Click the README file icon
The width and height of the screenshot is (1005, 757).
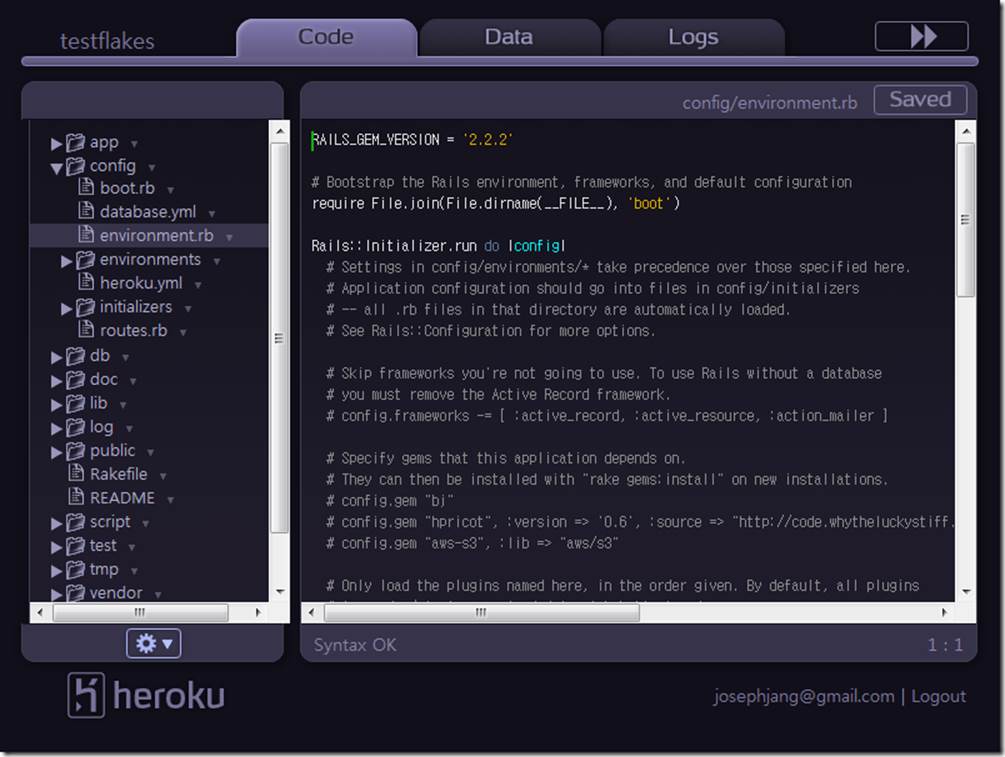[76, 496]
